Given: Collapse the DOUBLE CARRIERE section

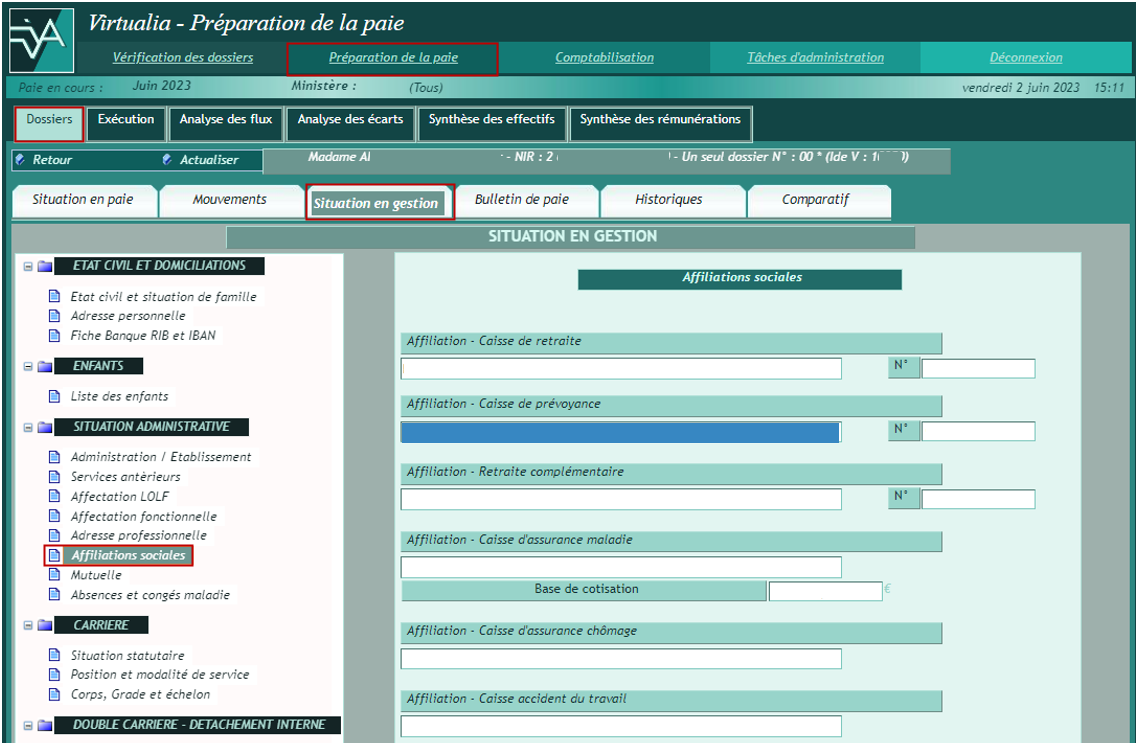Looking at the screenshot, I should 28,725.
